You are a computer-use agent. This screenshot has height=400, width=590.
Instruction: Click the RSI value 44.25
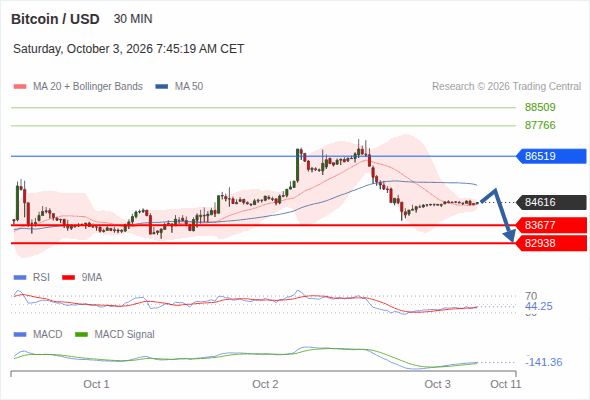(539, 306)
